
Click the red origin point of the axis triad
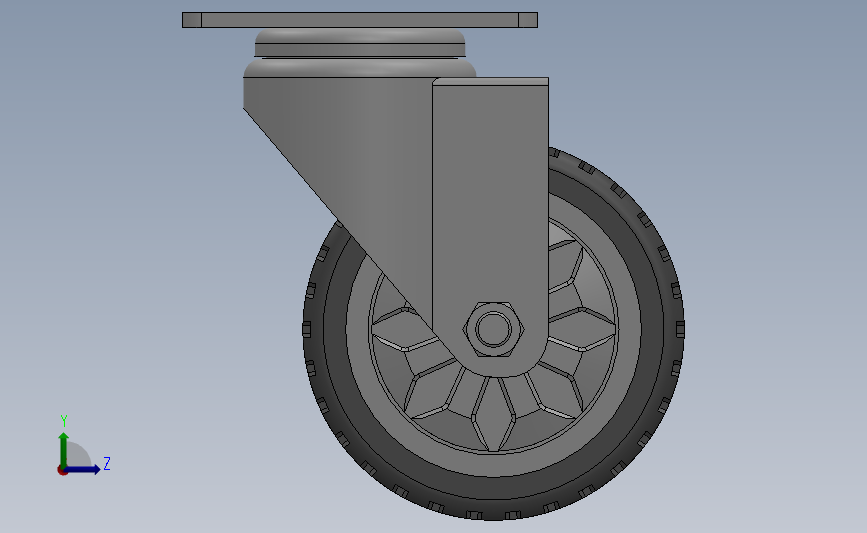(x=62, y=471)
